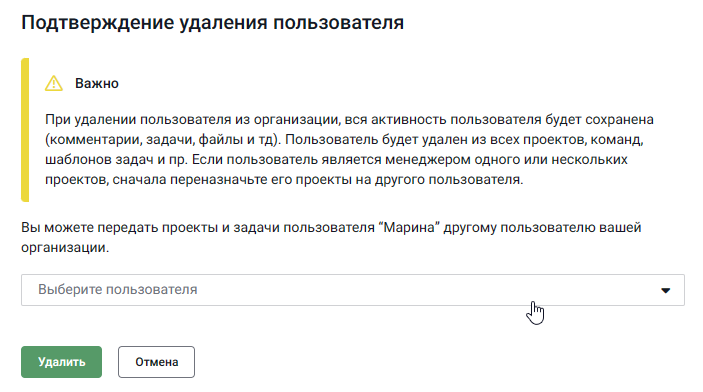This screenshot has height=392, width=703.
Task: Click the word организации. below the sentence
Action: coord(65,248)
